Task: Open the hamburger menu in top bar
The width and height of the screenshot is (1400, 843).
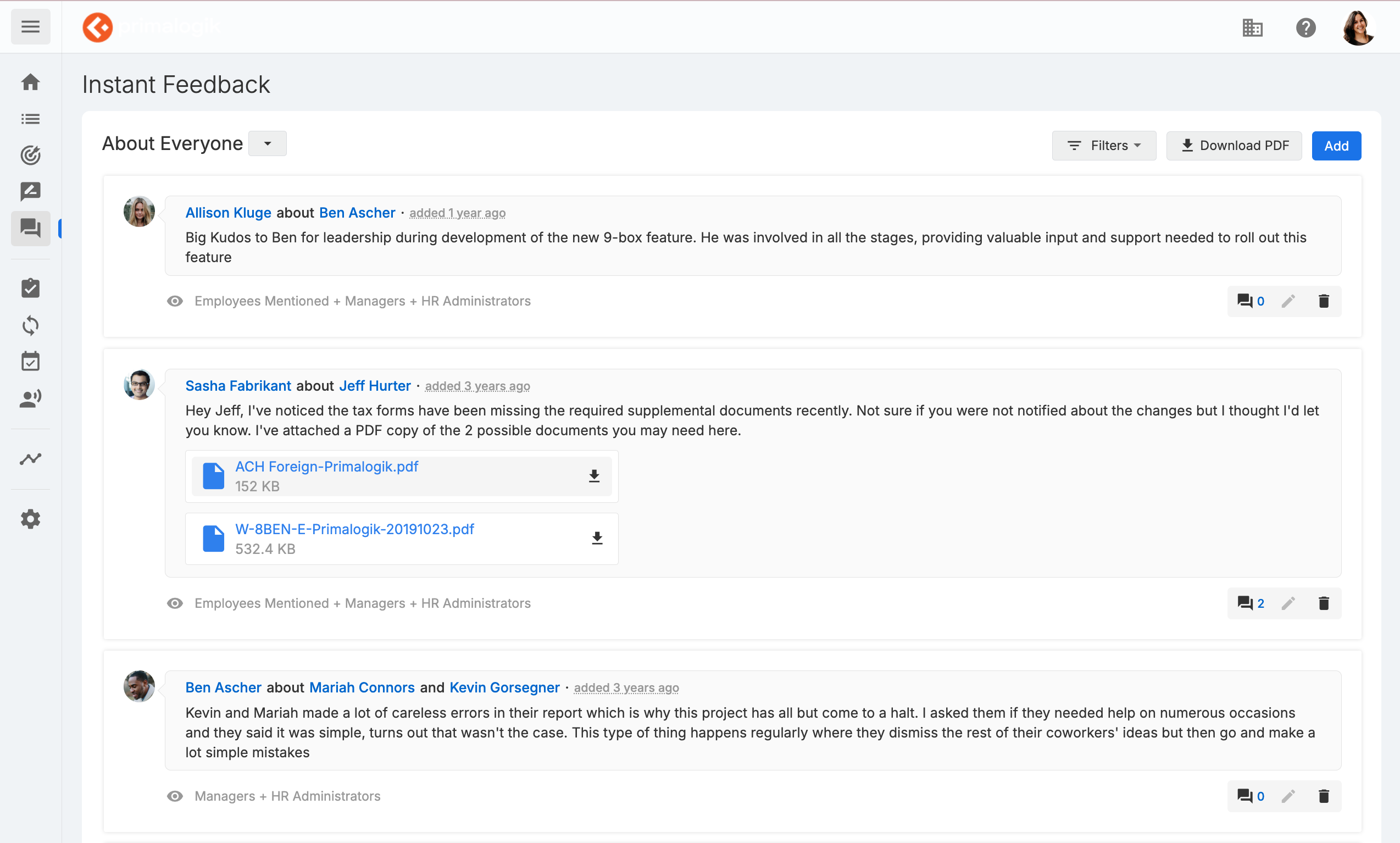Action: [x=30, y=27]
